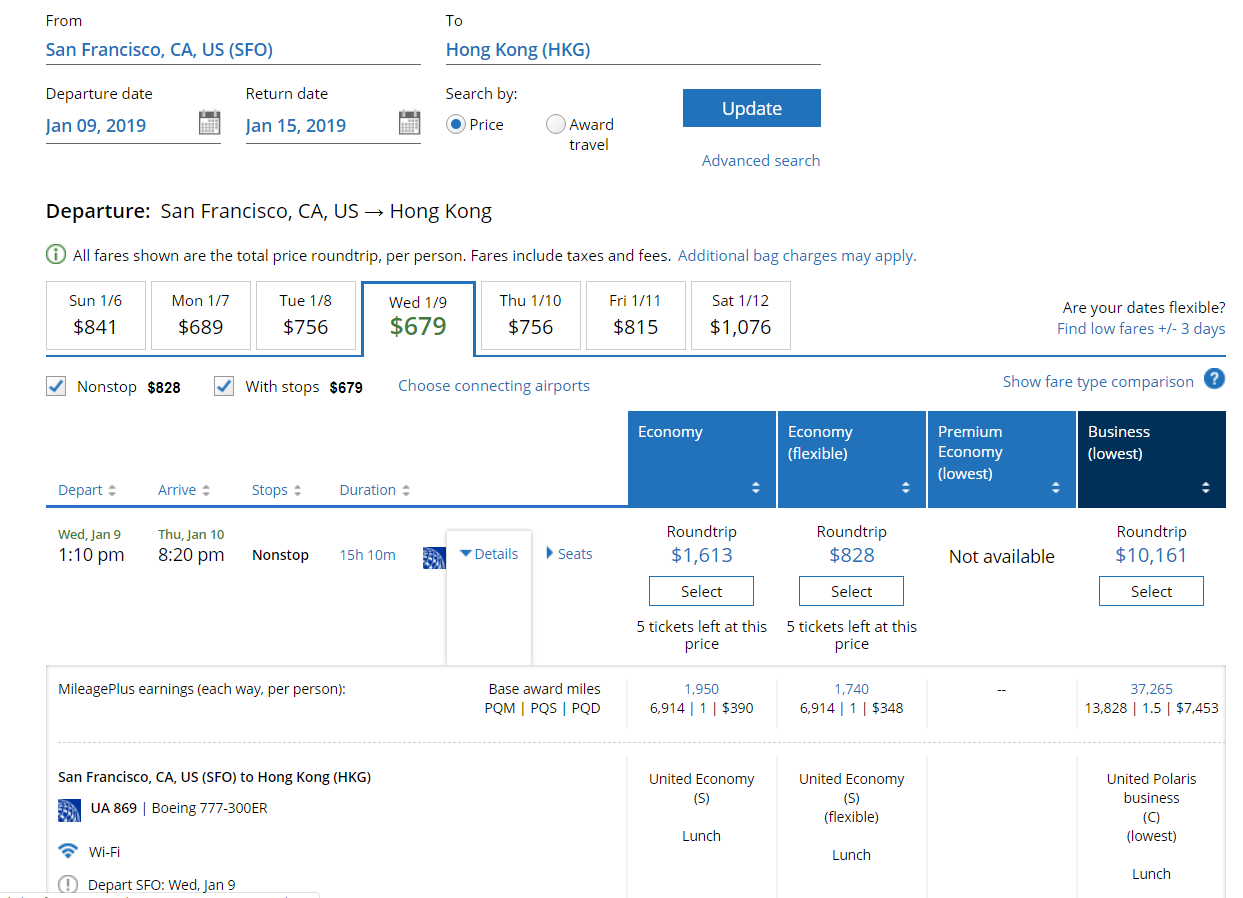Click the United logo beside UA 869
The height and width of the screenshot is (898, 1243).
69,809
